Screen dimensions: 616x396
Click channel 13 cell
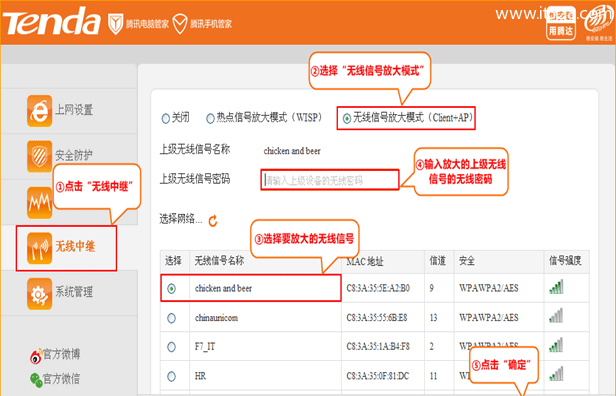[x=433, y=317]
